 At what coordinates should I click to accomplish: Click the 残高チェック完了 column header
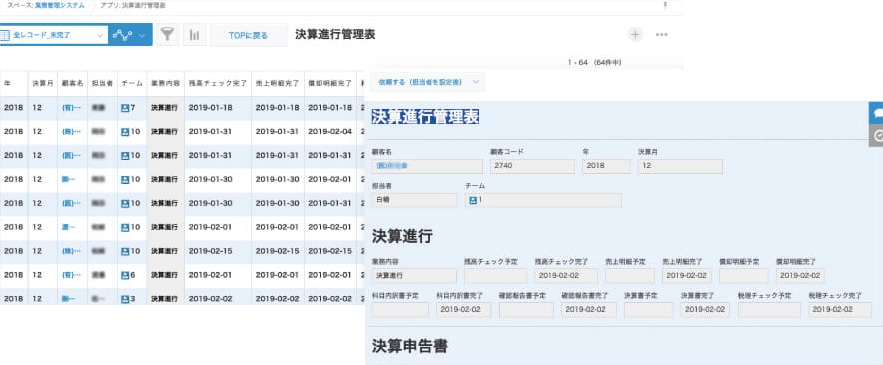point(217,83)
